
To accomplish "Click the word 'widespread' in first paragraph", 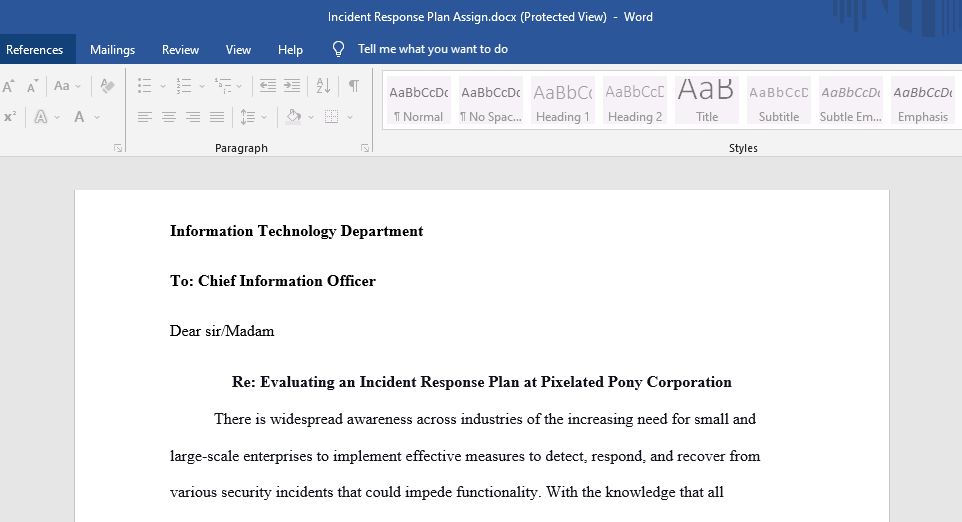I will 306,420.
